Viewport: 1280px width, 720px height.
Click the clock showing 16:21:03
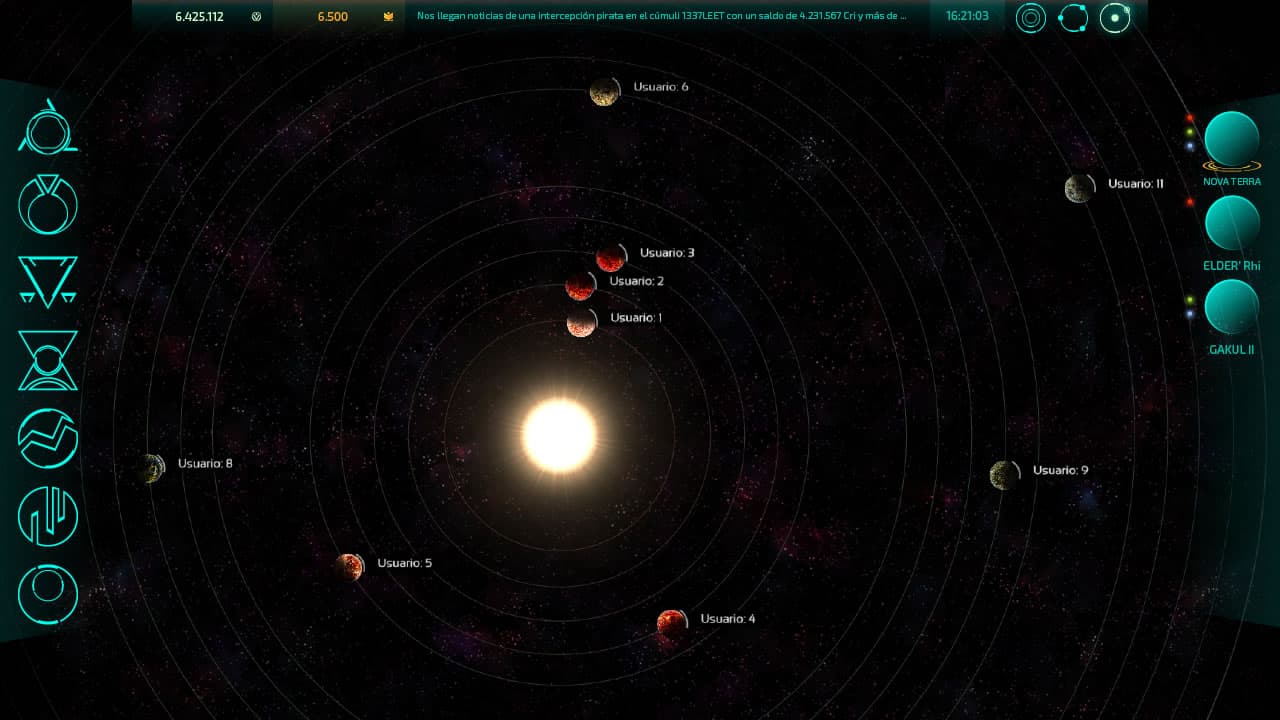pos(967,16)
